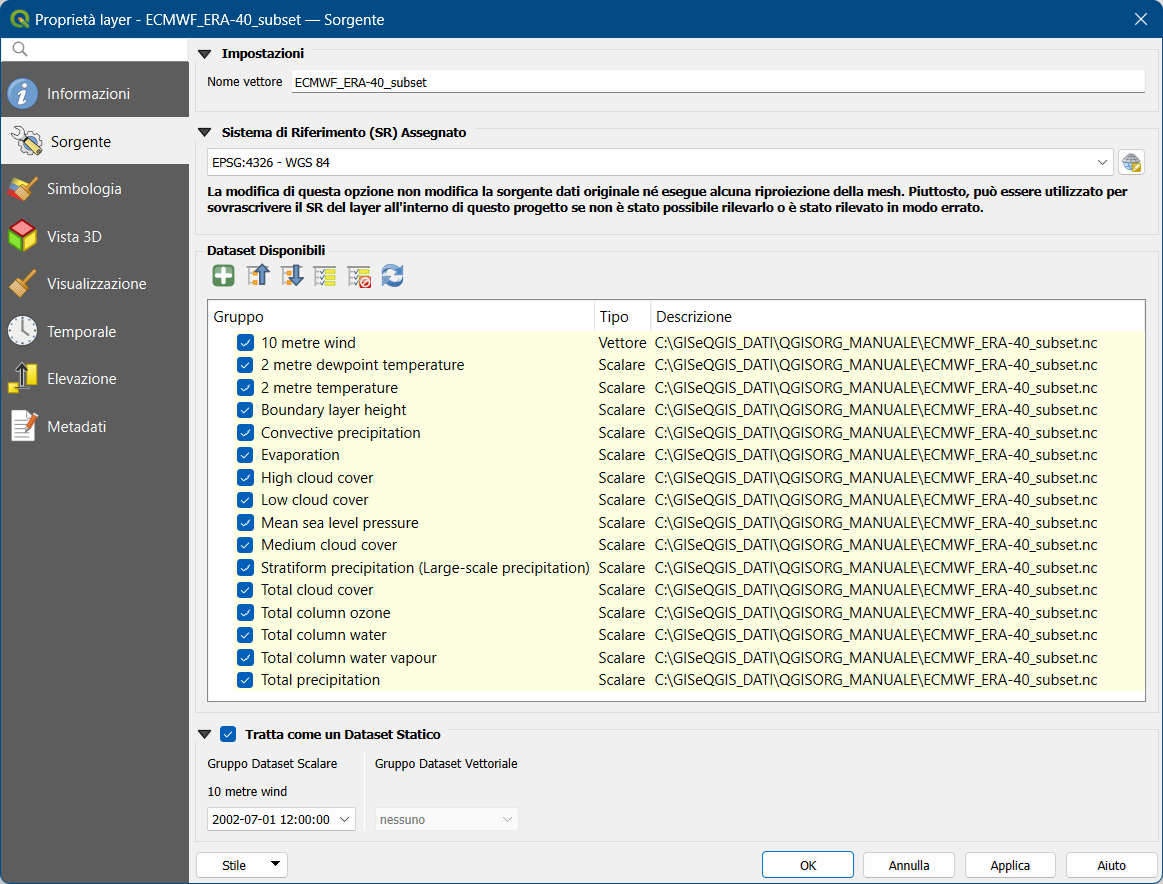Click the Temporale clock icon
Viewport: 1163px width, 884px height.
[22, 331]
